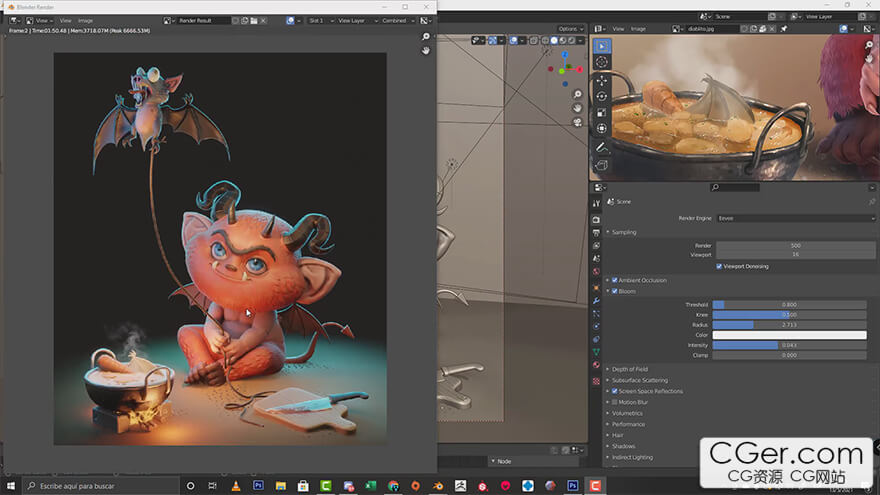880x495 pixels.
Task: Toggle camera view icon in 3D viewport
Action: click(x=577, y=122)
